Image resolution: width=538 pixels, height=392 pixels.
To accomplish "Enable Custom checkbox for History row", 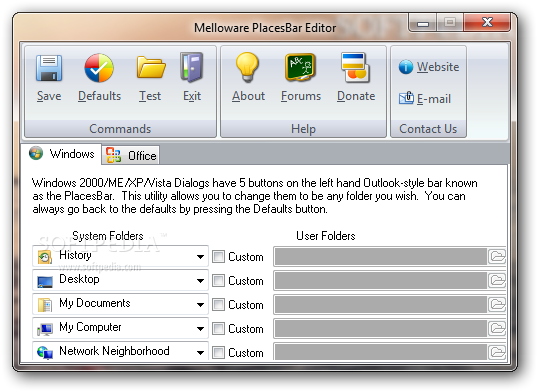I will point(218,257).
